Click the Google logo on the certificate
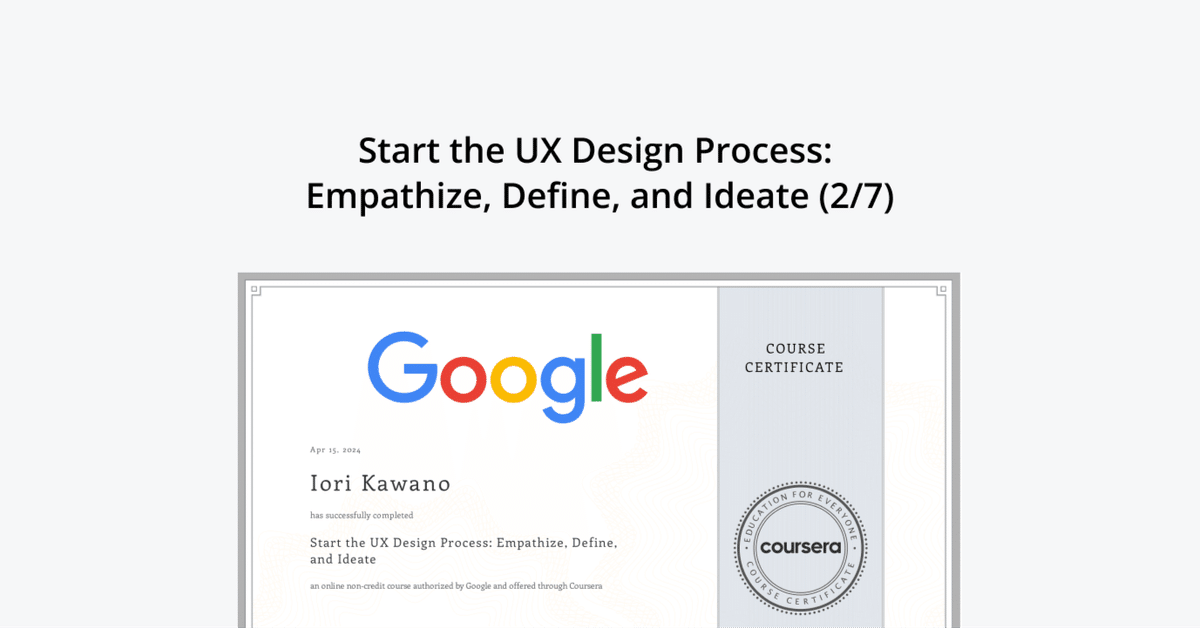 (507, 375)
